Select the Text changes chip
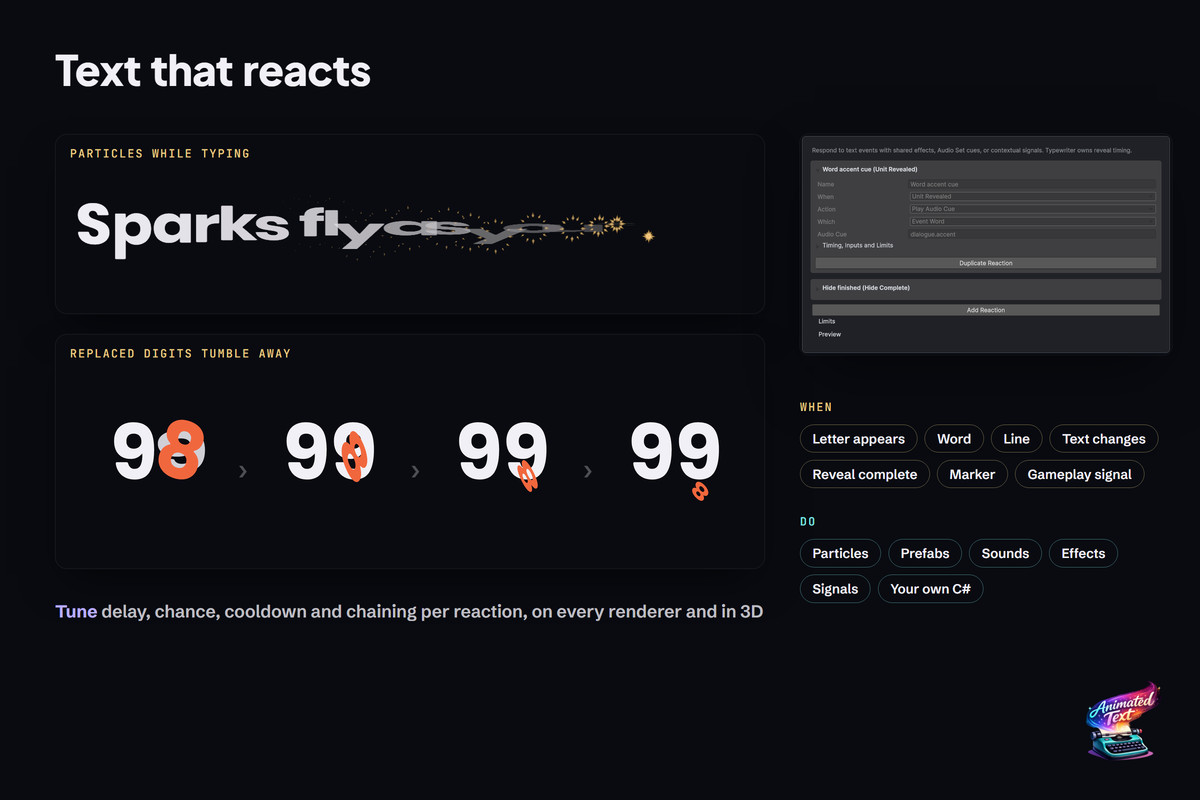The image size is (1200, 800). pyautogui.click(x=1104, y=439)
